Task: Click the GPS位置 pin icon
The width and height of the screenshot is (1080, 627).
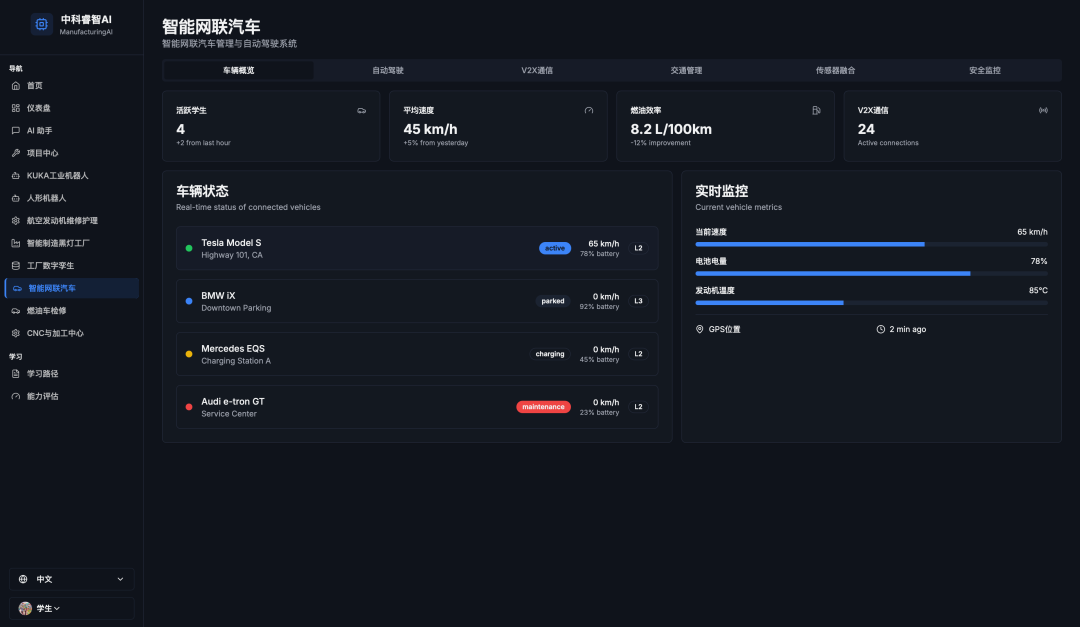Action: click(700, 329)
